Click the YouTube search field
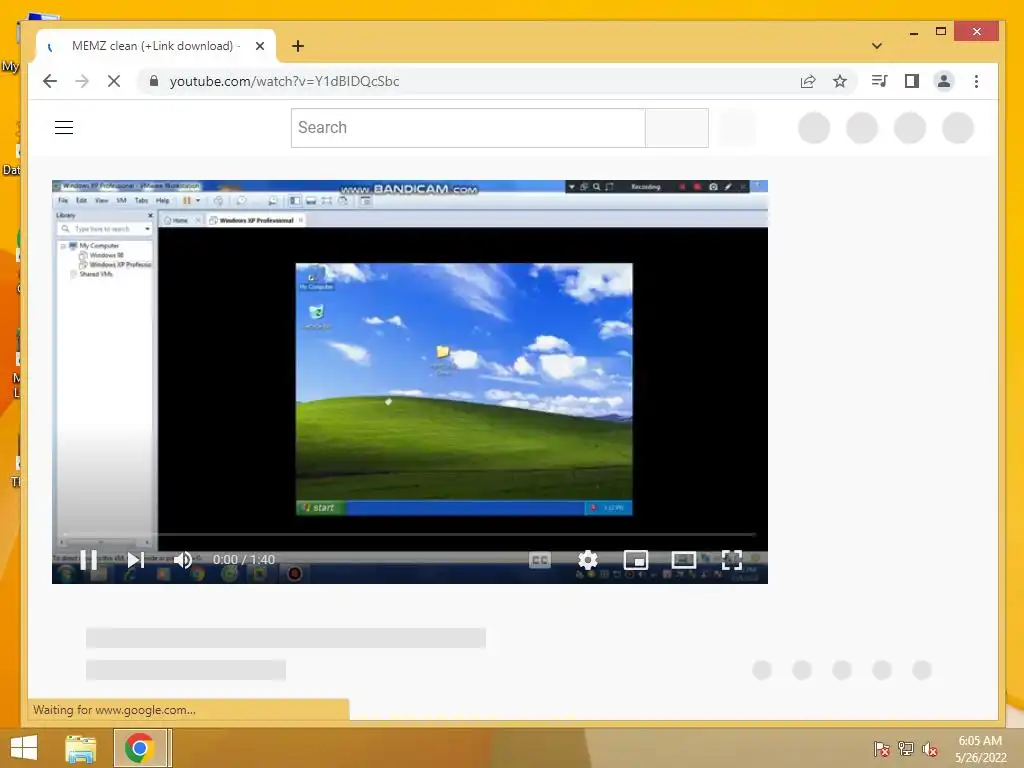This screenshot has width=1024, height=768. coord(468,128)
